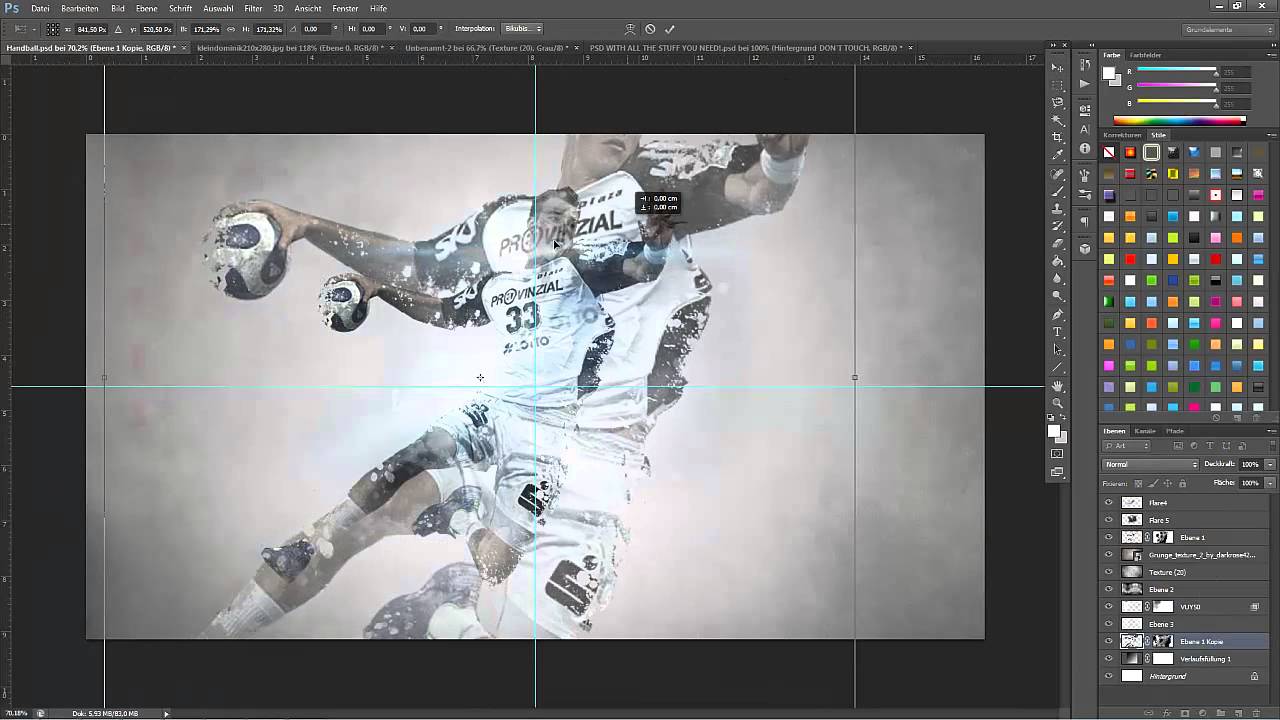Switch to the Kanäle tab
The height and width of the screenshot is (720, 1280).
(1146, 431)
